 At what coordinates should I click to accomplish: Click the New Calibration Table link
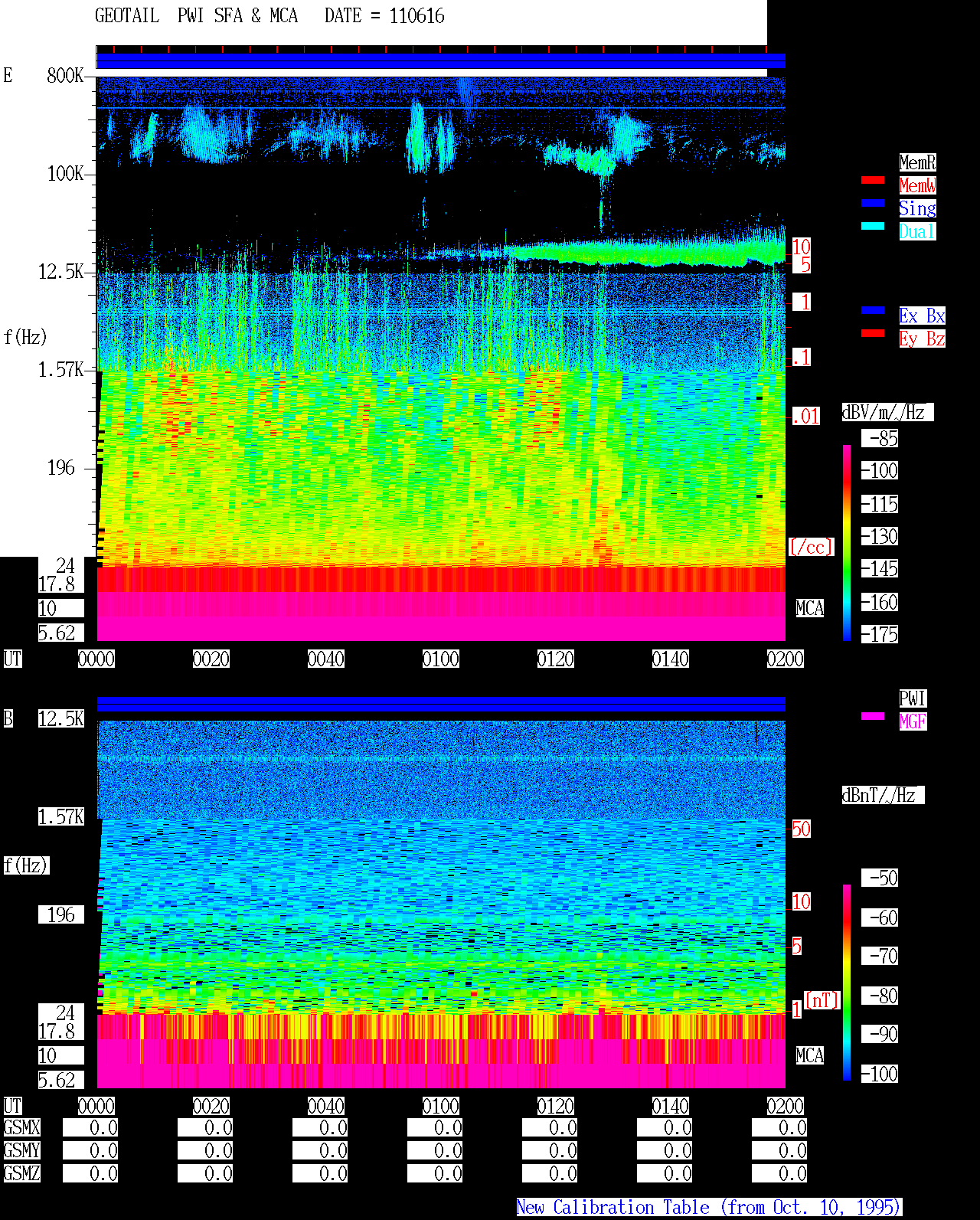point(709,1208)
